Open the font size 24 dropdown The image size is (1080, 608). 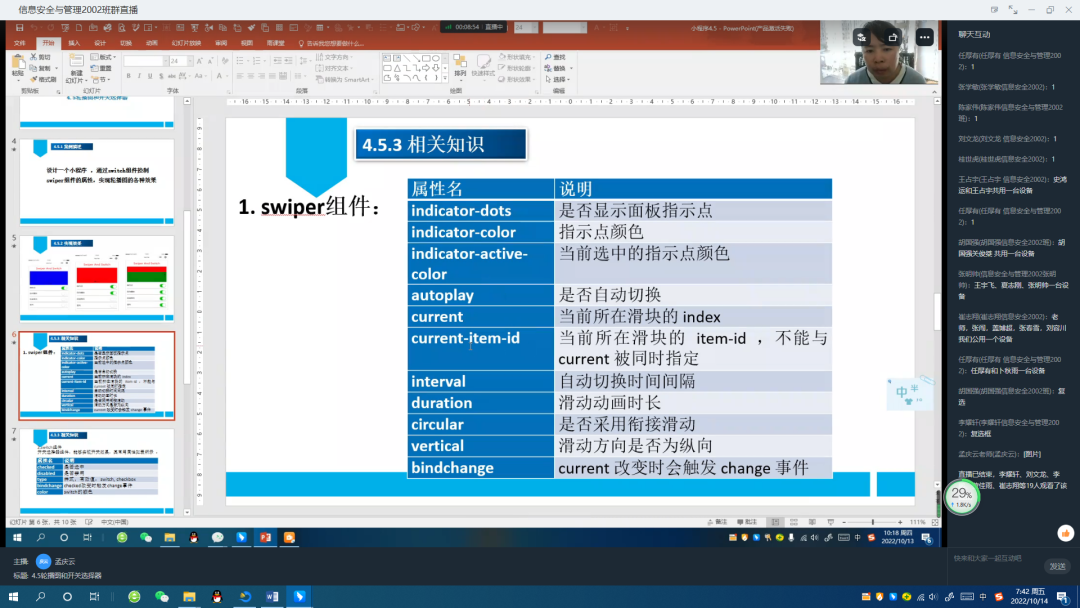(x=190, y=61)
